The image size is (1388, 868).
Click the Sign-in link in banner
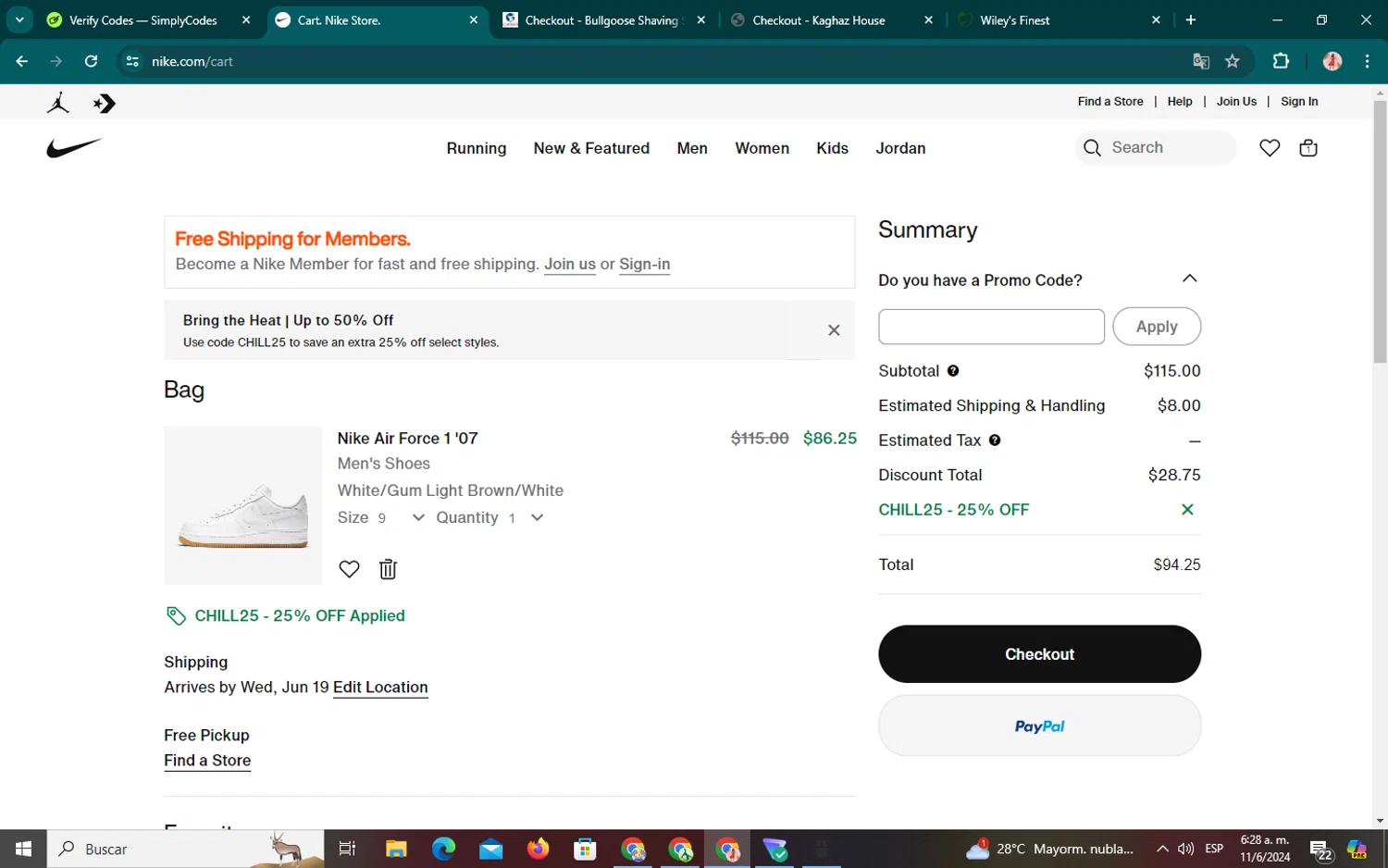[x=644, y=265]
